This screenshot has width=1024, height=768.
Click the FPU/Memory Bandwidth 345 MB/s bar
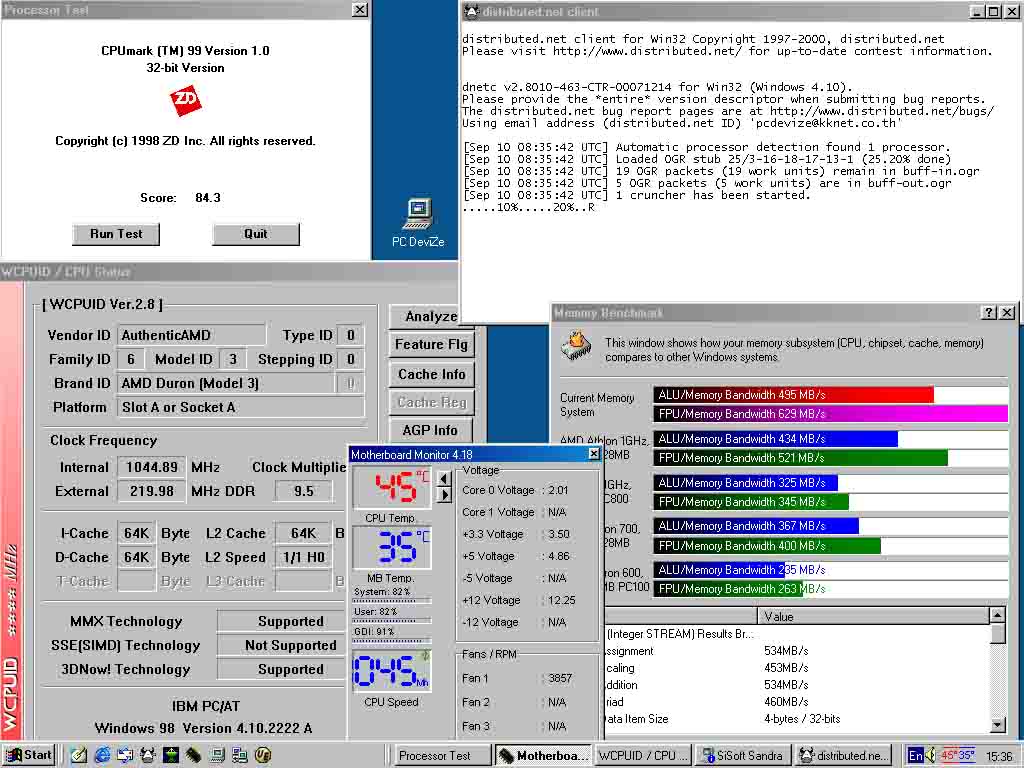(x=751, y=502)
